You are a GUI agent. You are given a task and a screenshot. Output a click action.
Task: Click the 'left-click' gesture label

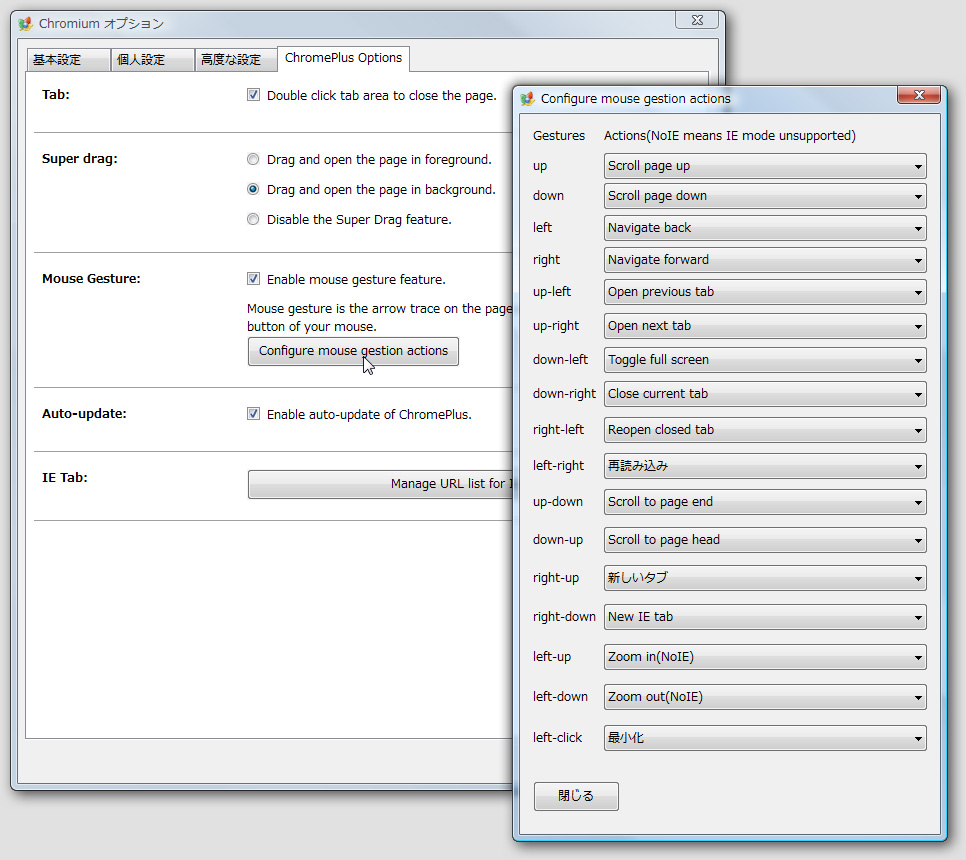558,737
